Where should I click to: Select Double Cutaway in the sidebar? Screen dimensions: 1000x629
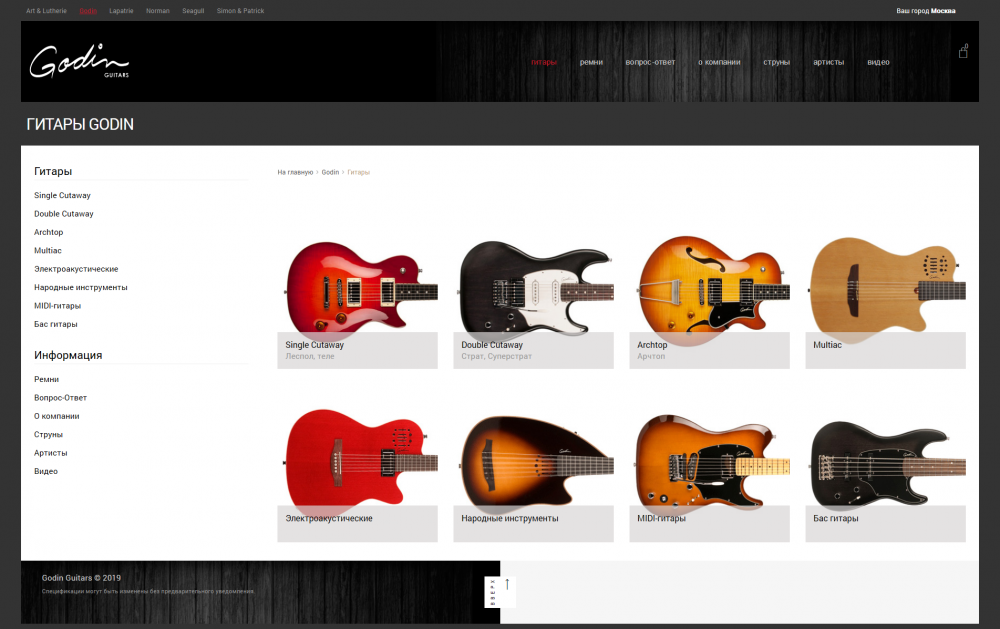[64, 214]
